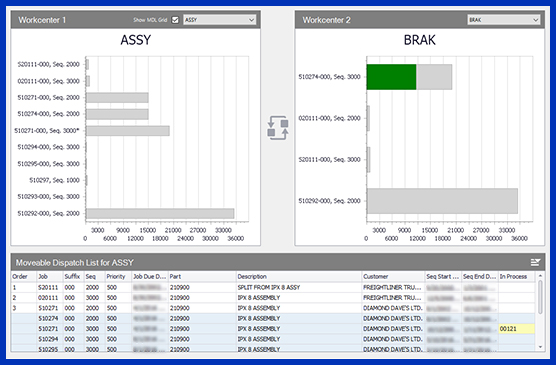
Task: Click SPLIT FROM IPX 8 ASSY description
Action: pos(269,287)
